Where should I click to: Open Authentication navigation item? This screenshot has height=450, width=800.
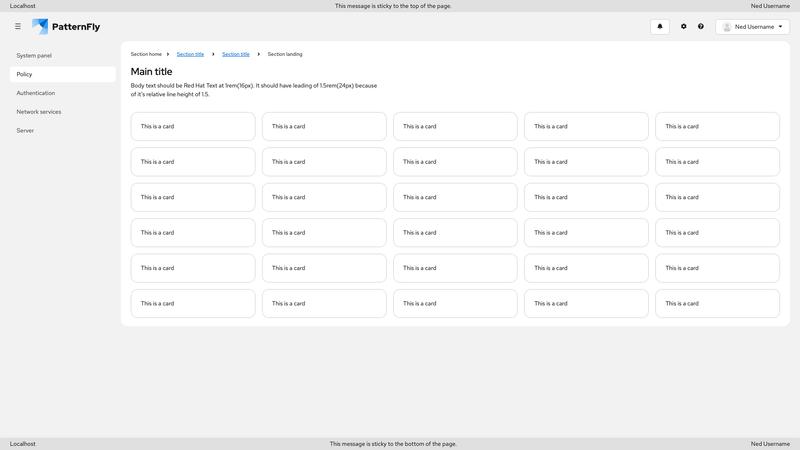point(36,93)
